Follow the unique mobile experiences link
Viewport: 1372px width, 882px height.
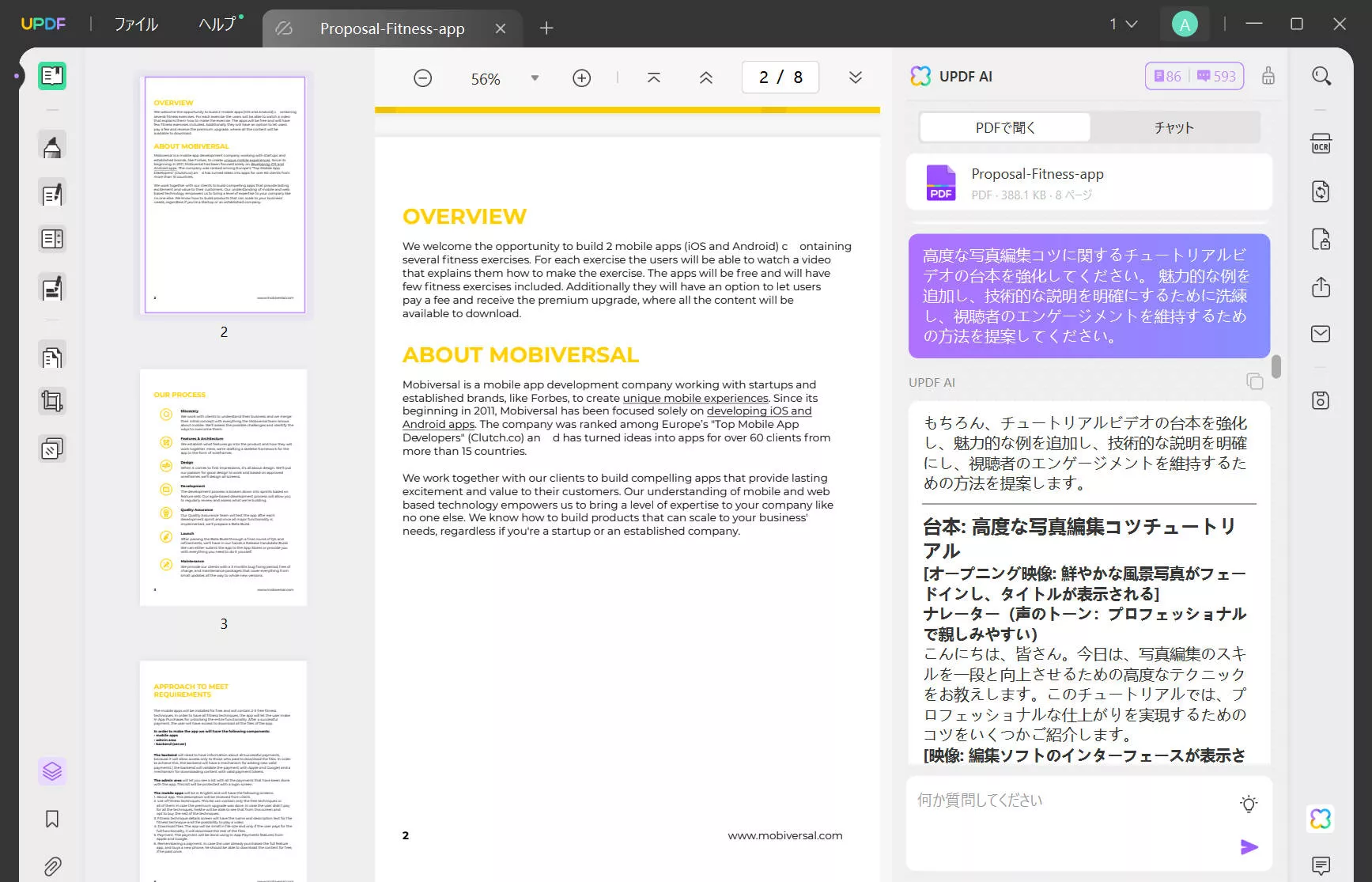(x=695, y=398)
